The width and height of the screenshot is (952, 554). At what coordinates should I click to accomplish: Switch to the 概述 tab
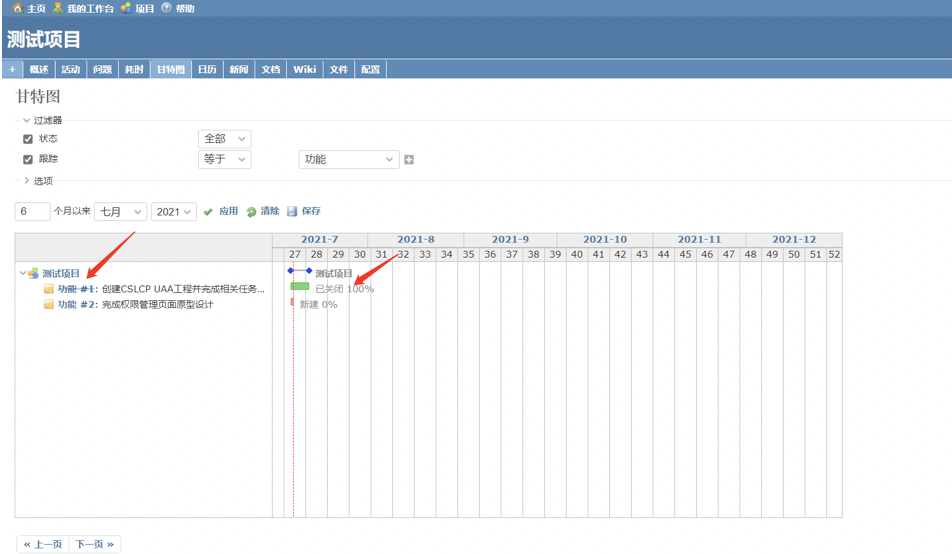[x=39, y=69]
